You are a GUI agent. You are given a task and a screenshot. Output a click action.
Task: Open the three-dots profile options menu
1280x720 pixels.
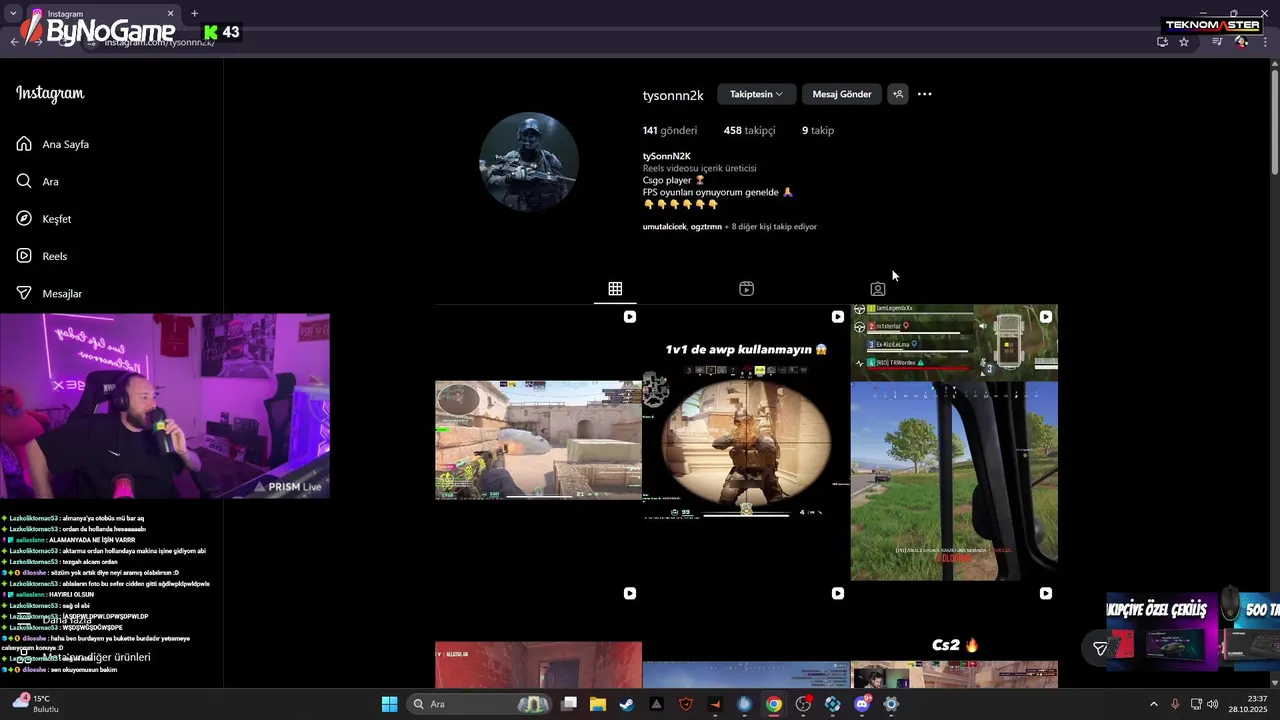[x=925, y=94]
